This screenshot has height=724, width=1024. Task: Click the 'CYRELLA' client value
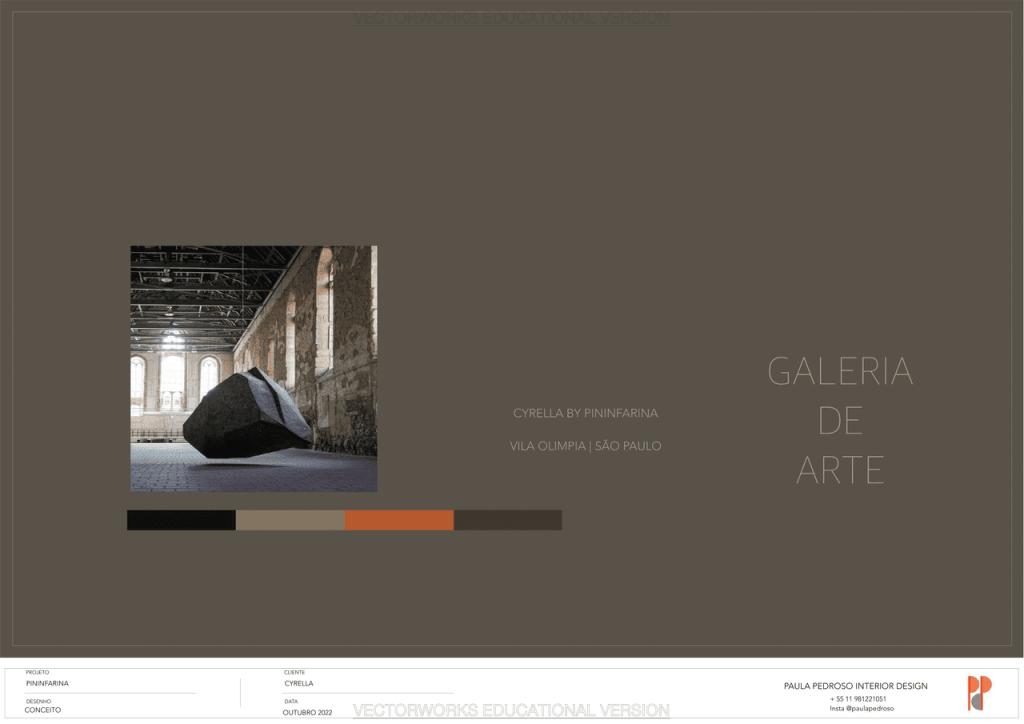click(298, 684)
